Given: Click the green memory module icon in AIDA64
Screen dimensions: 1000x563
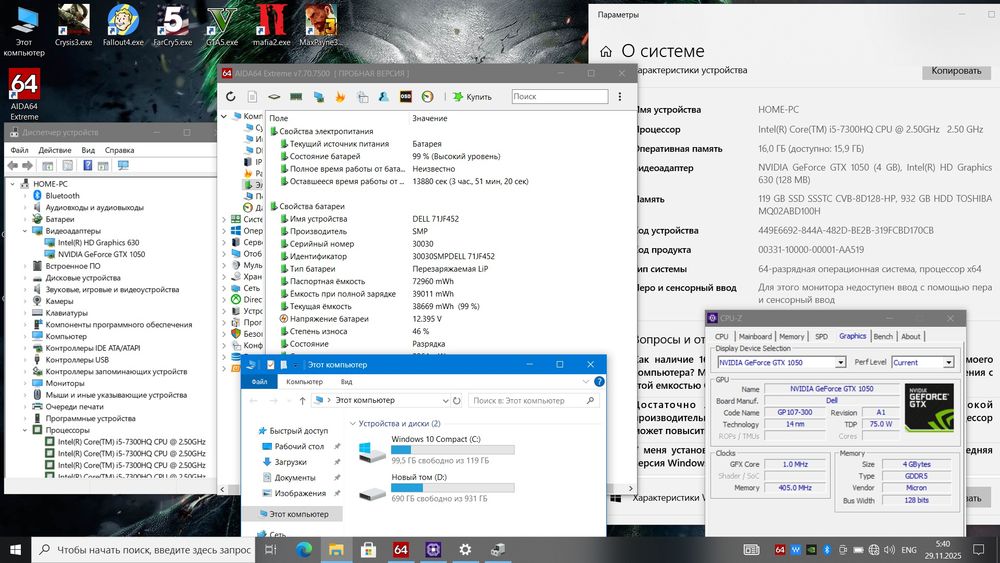Looking at the screenshot, I should pos(296,97).
